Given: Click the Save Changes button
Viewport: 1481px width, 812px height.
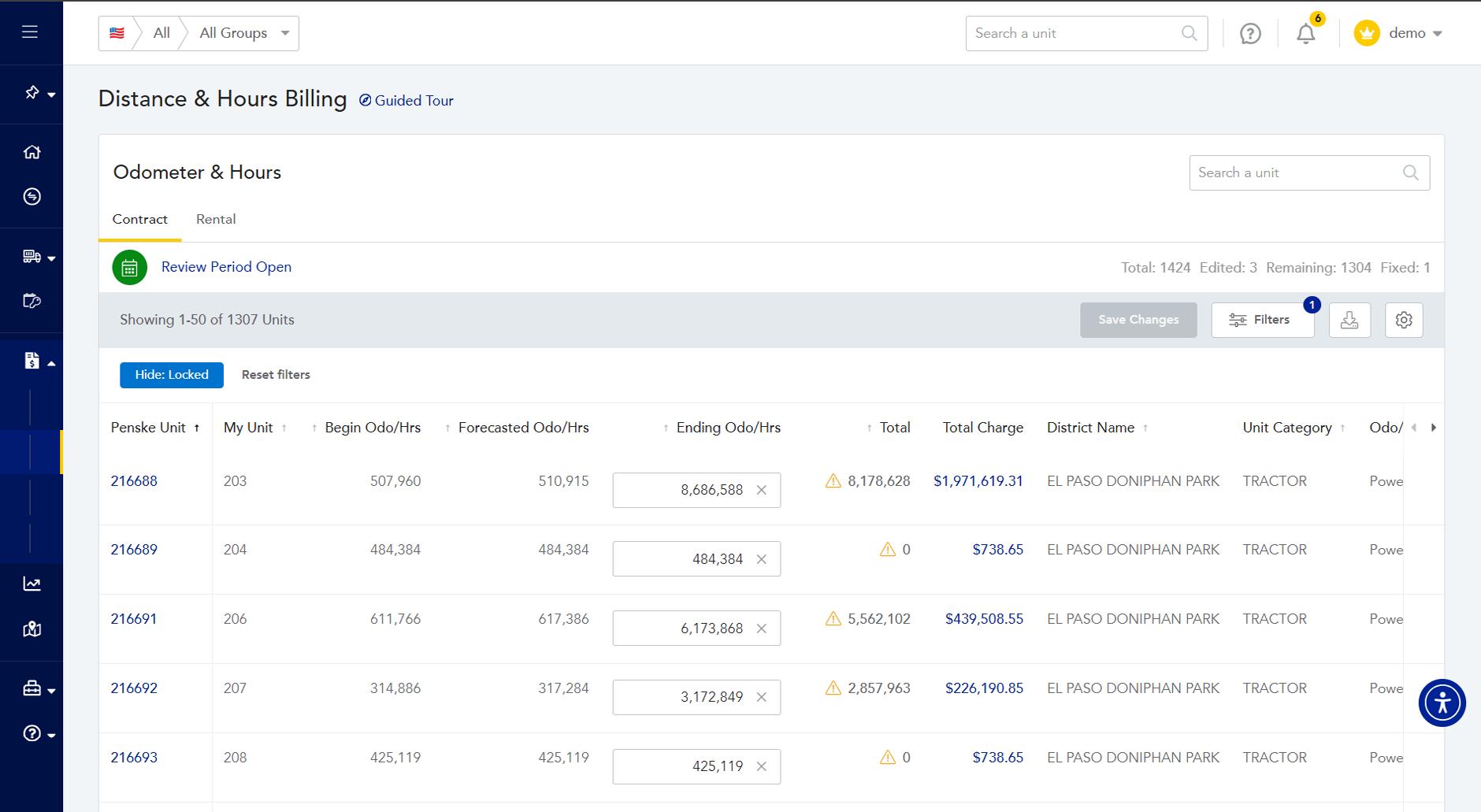Looking at the screenshot, I should (x=1138, y=320).
